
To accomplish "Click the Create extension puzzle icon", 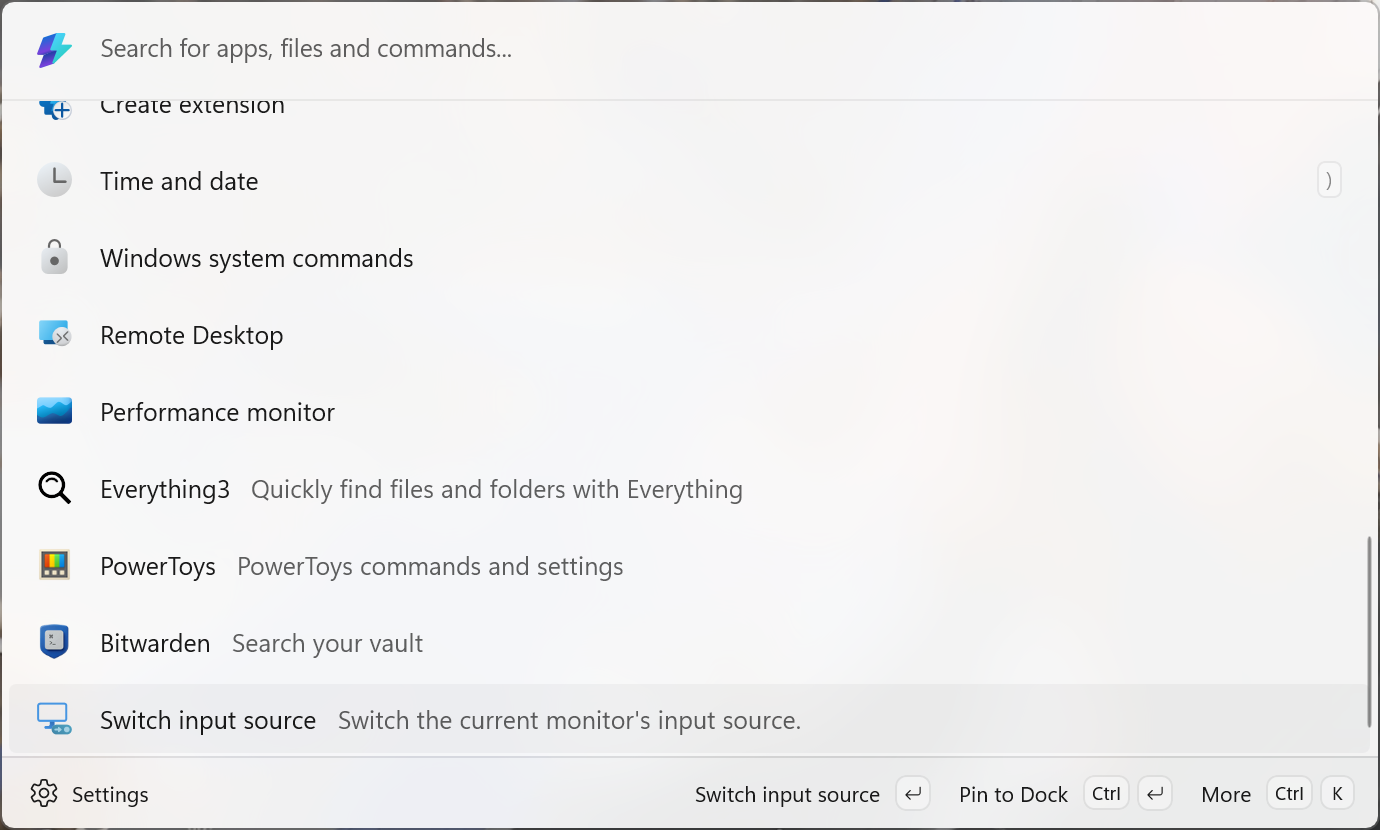I will [x=54, y=108].
